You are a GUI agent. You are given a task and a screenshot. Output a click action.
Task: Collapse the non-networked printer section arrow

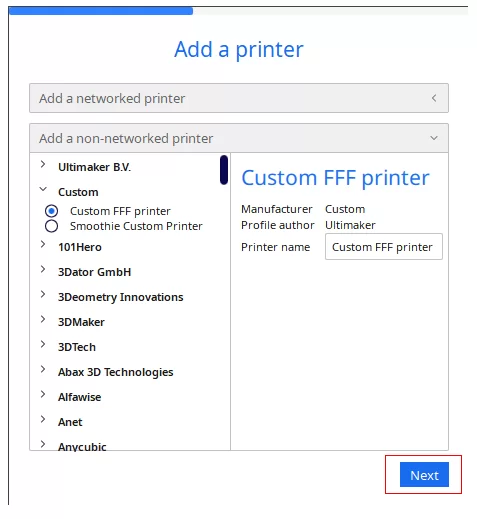click(x=434, y=138)
